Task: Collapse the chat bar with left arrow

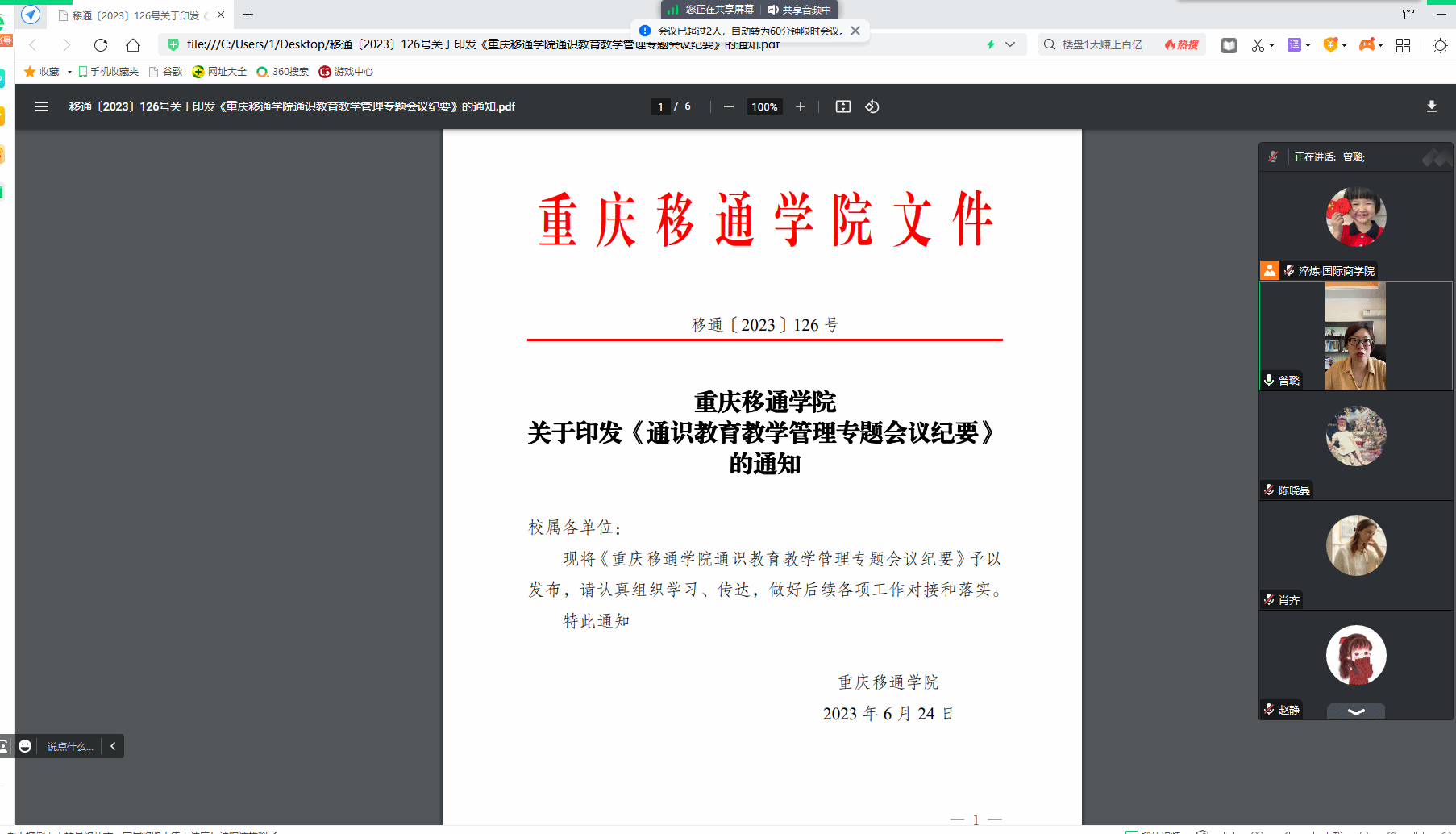Action: point(113,746)
